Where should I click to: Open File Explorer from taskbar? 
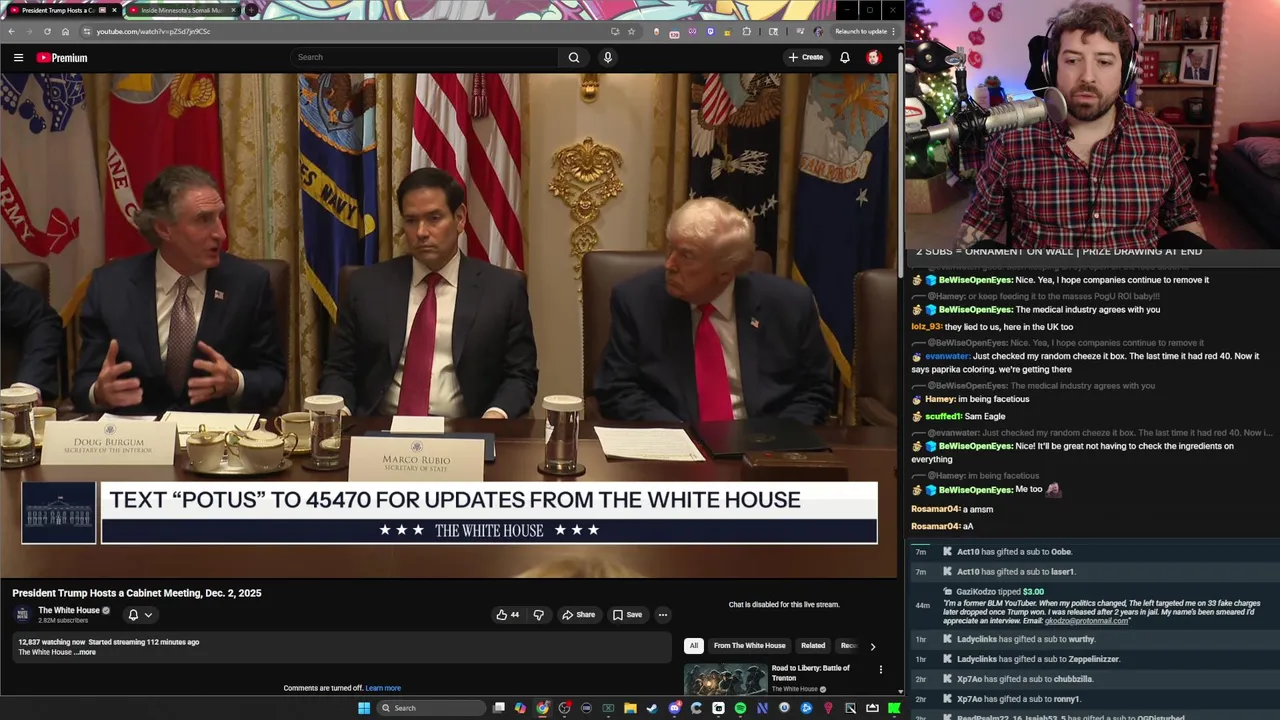[x=630, y=708]
